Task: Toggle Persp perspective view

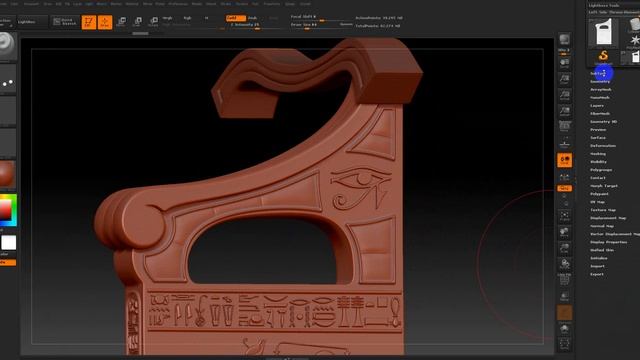Action: pos(564,127)
